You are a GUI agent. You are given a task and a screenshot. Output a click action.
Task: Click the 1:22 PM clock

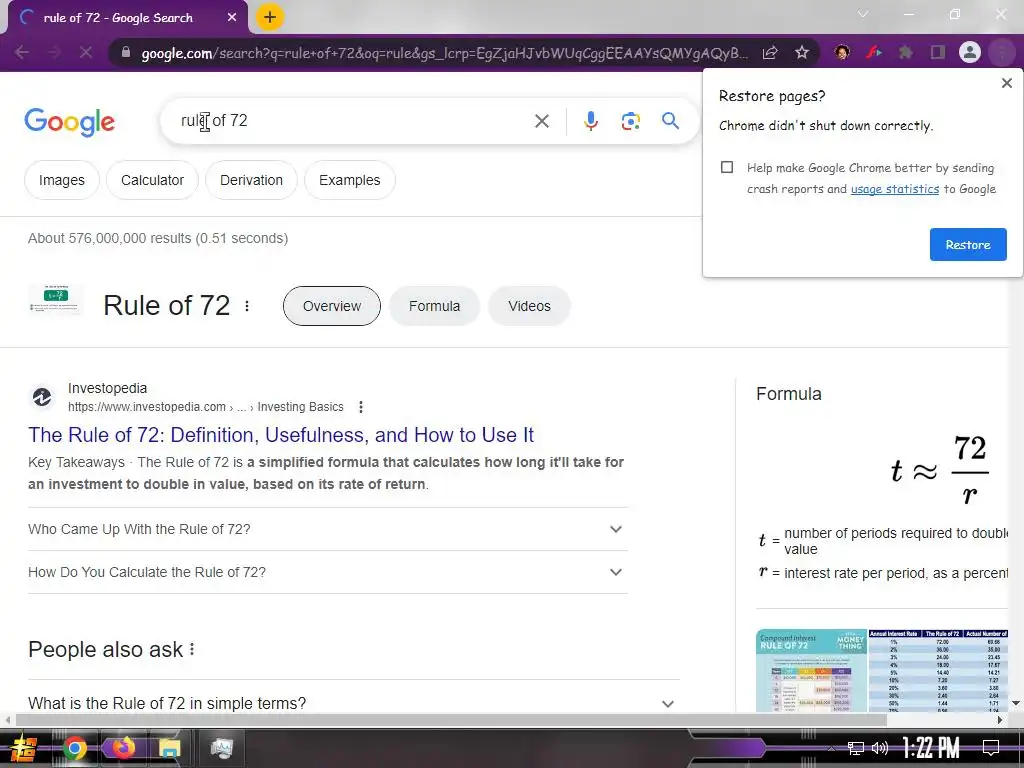(931, 748)
